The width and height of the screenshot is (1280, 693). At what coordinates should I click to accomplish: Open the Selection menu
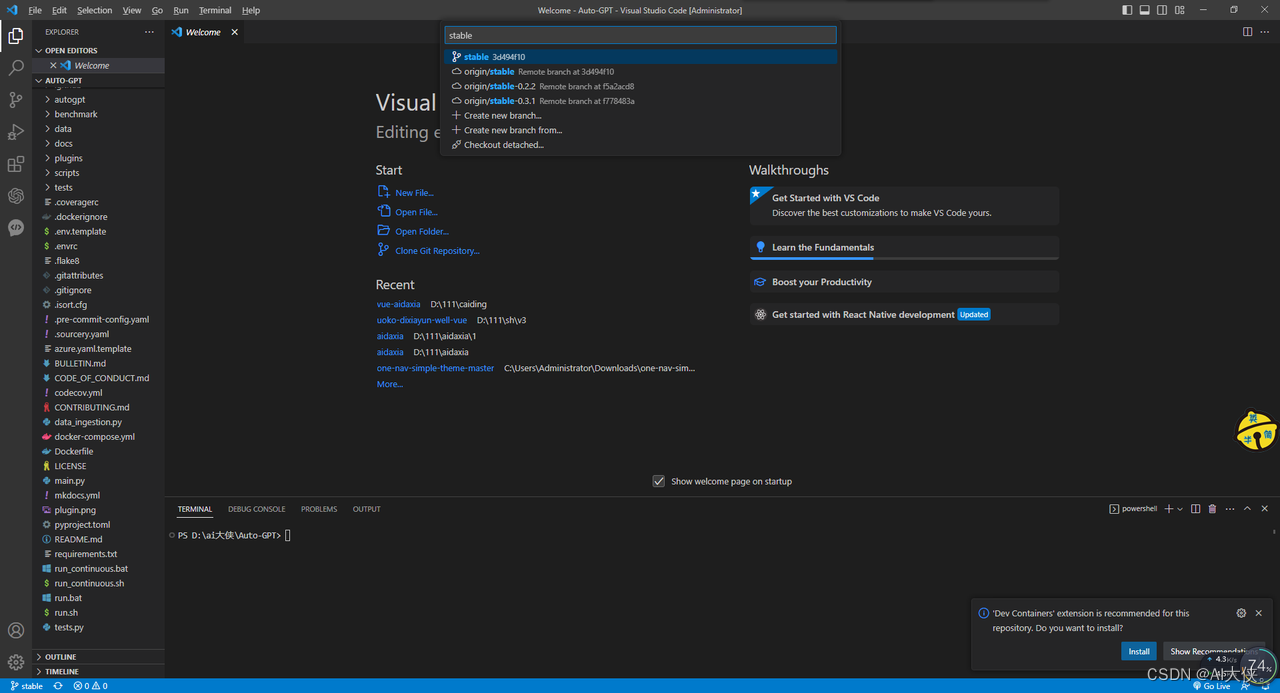click(x=94, y=10)
